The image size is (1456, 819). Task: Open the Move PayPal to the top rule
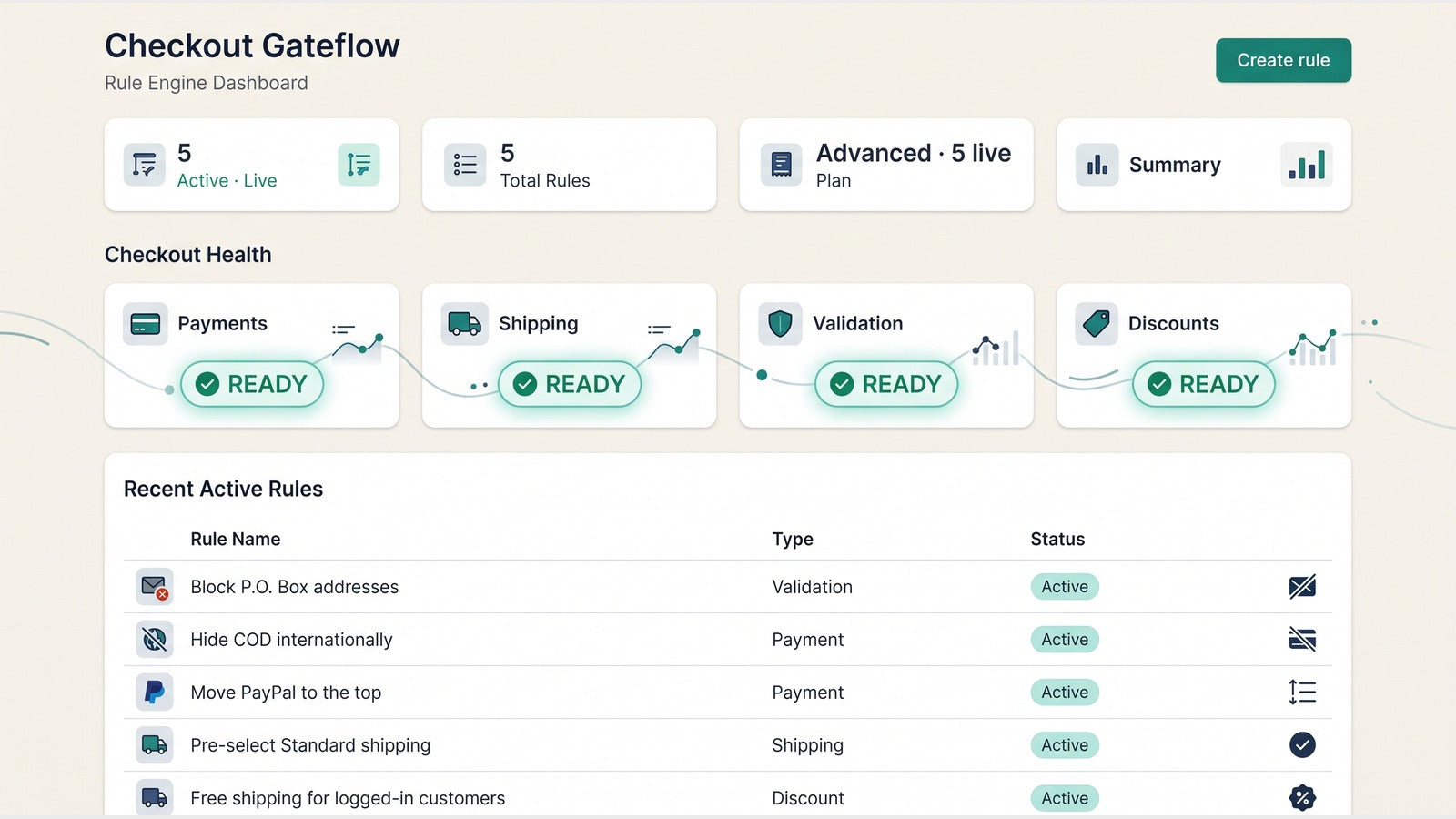286,693
